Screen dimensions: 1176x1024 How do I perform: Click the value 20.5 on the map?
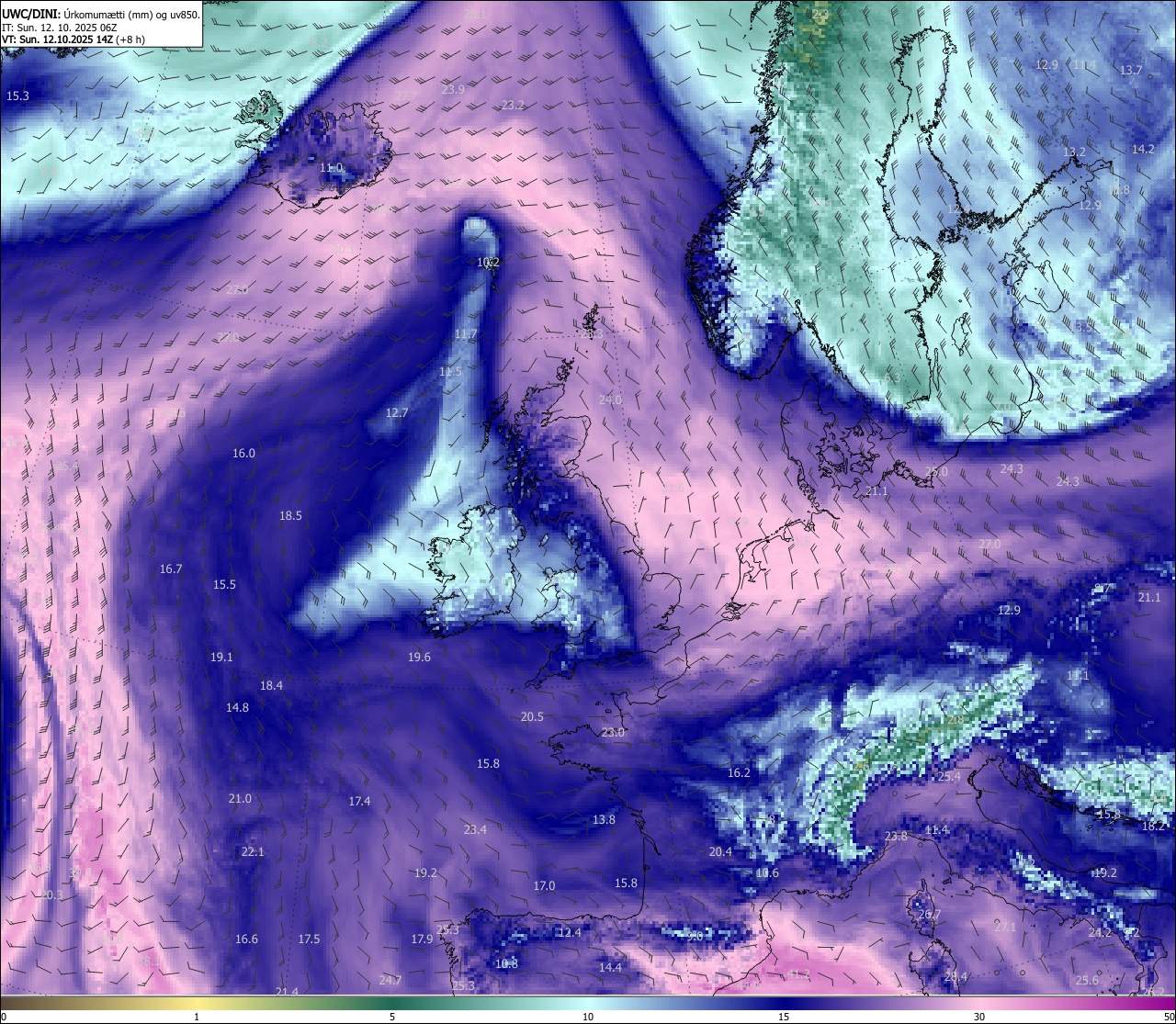tap(532, 716)
